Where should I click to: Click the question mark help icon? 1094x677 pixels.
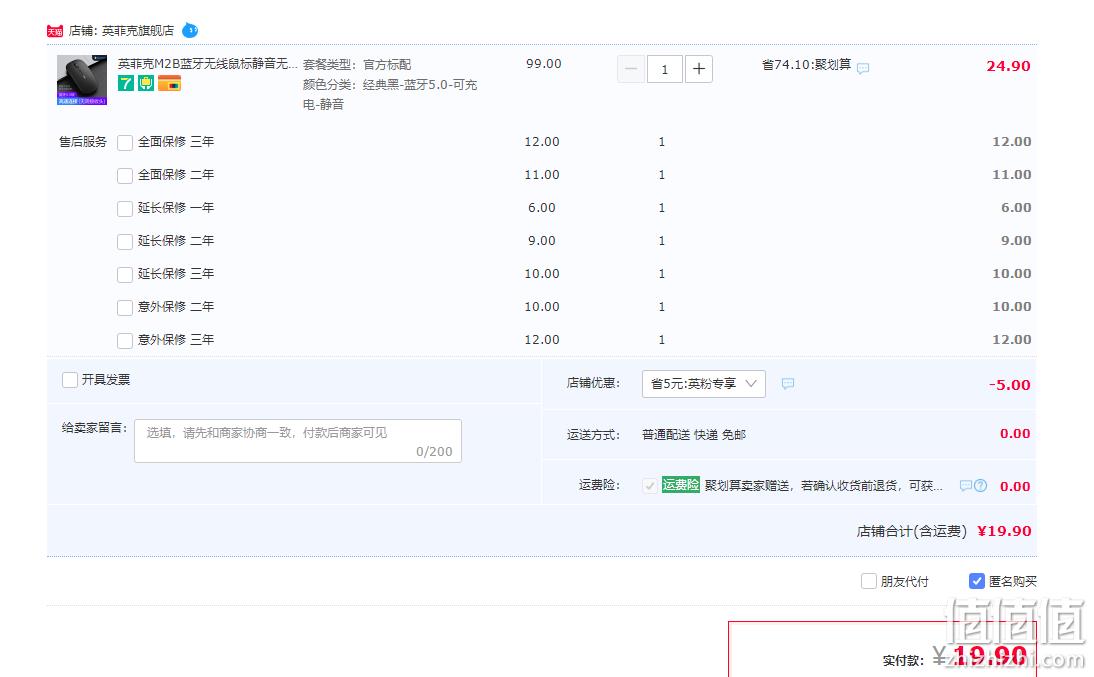pyautogui.click(x=980, y=486)
